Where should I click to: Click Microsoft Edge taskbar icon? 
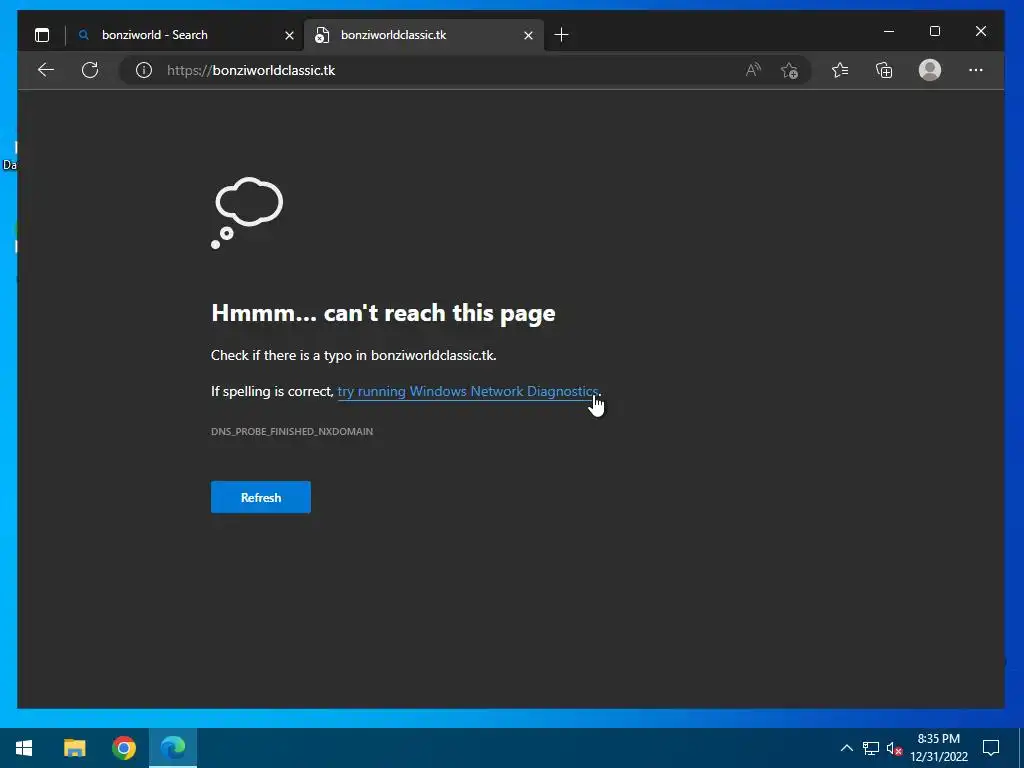pos(173,748)
